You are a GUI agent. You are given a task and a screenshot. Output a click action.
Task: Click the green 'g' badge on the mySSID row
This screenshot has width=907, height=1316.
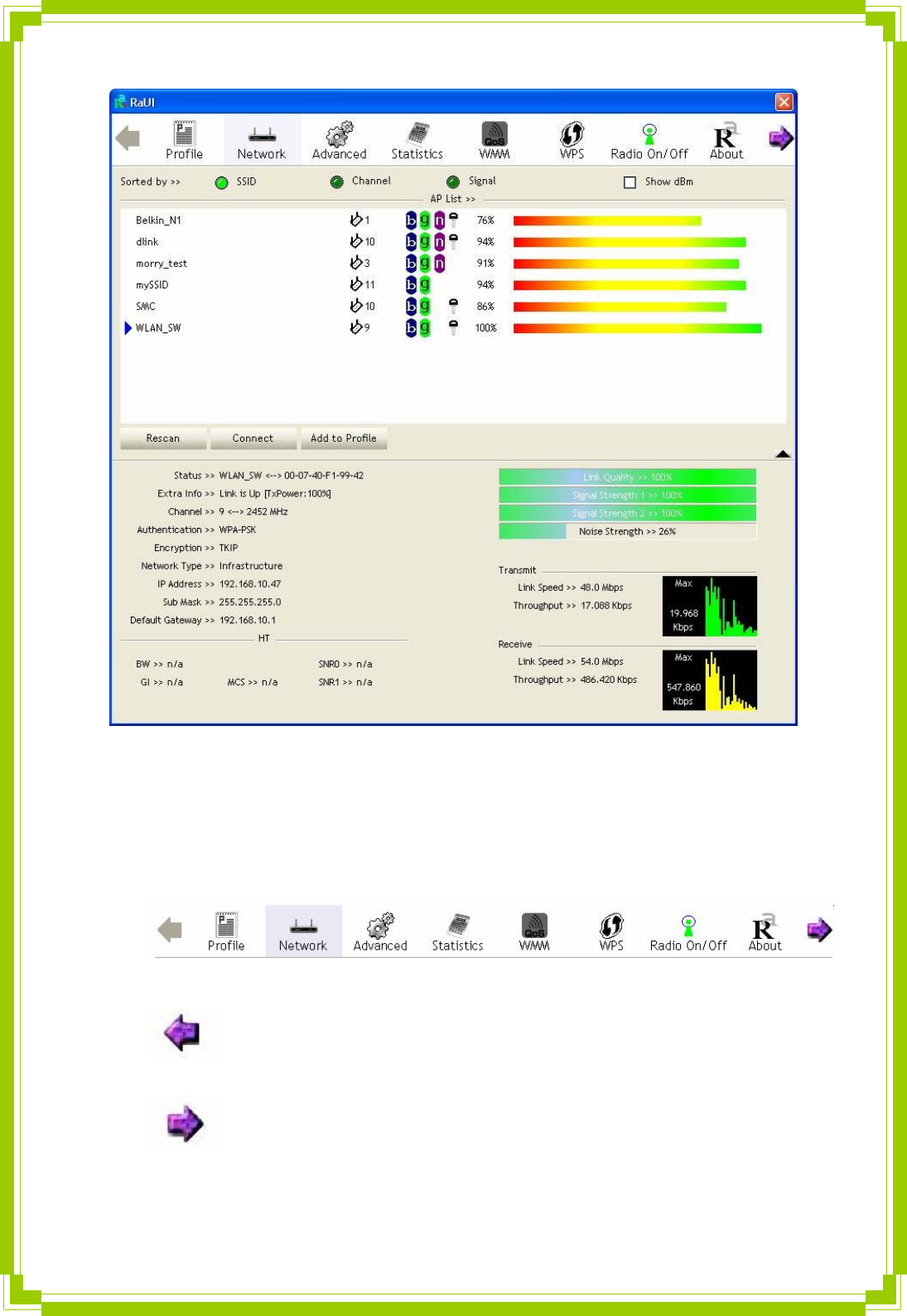click(x=425, y=284)
